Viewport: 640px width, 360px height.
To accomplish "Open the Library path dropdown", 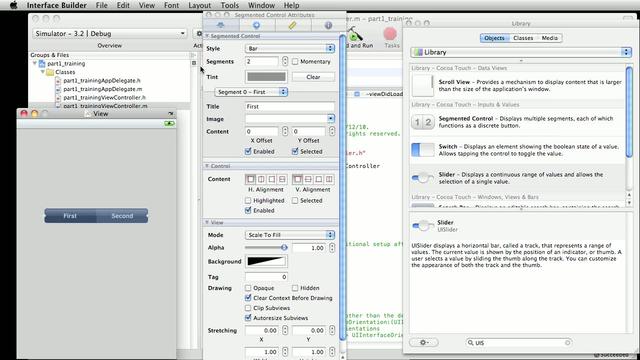I will (x=521, y=52).
